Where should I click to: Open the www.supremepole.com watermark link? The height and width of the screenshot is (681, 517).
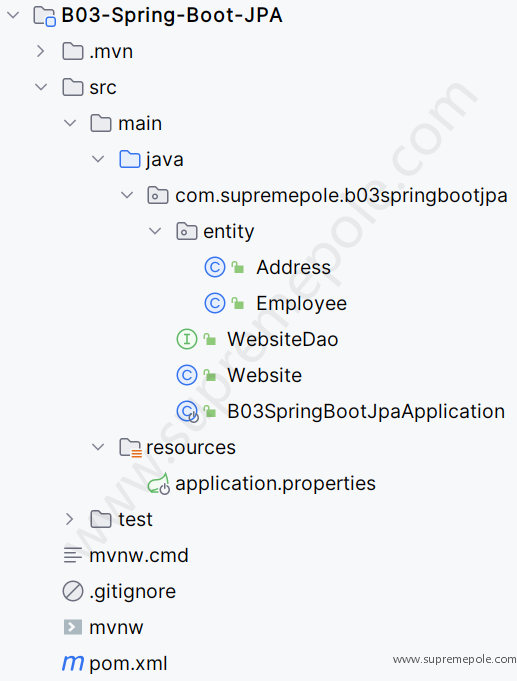(x=454, y=659)
